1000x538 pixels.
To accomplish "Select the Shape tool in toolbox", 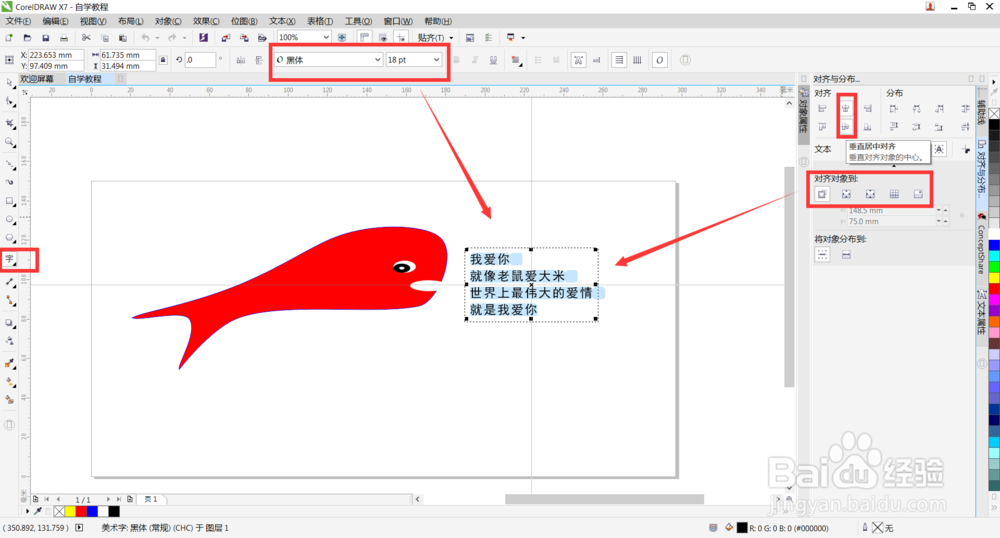I will [x=10, y=102].
